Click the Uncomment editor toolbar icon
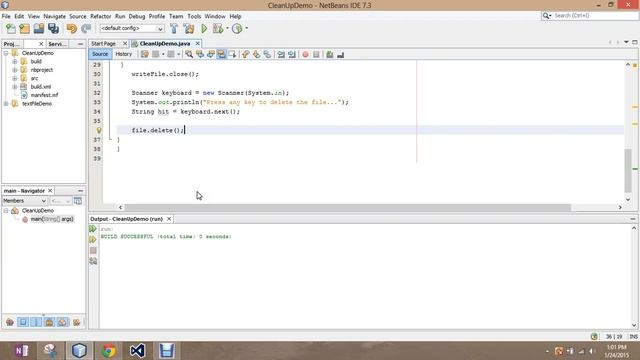 point(340,54)
